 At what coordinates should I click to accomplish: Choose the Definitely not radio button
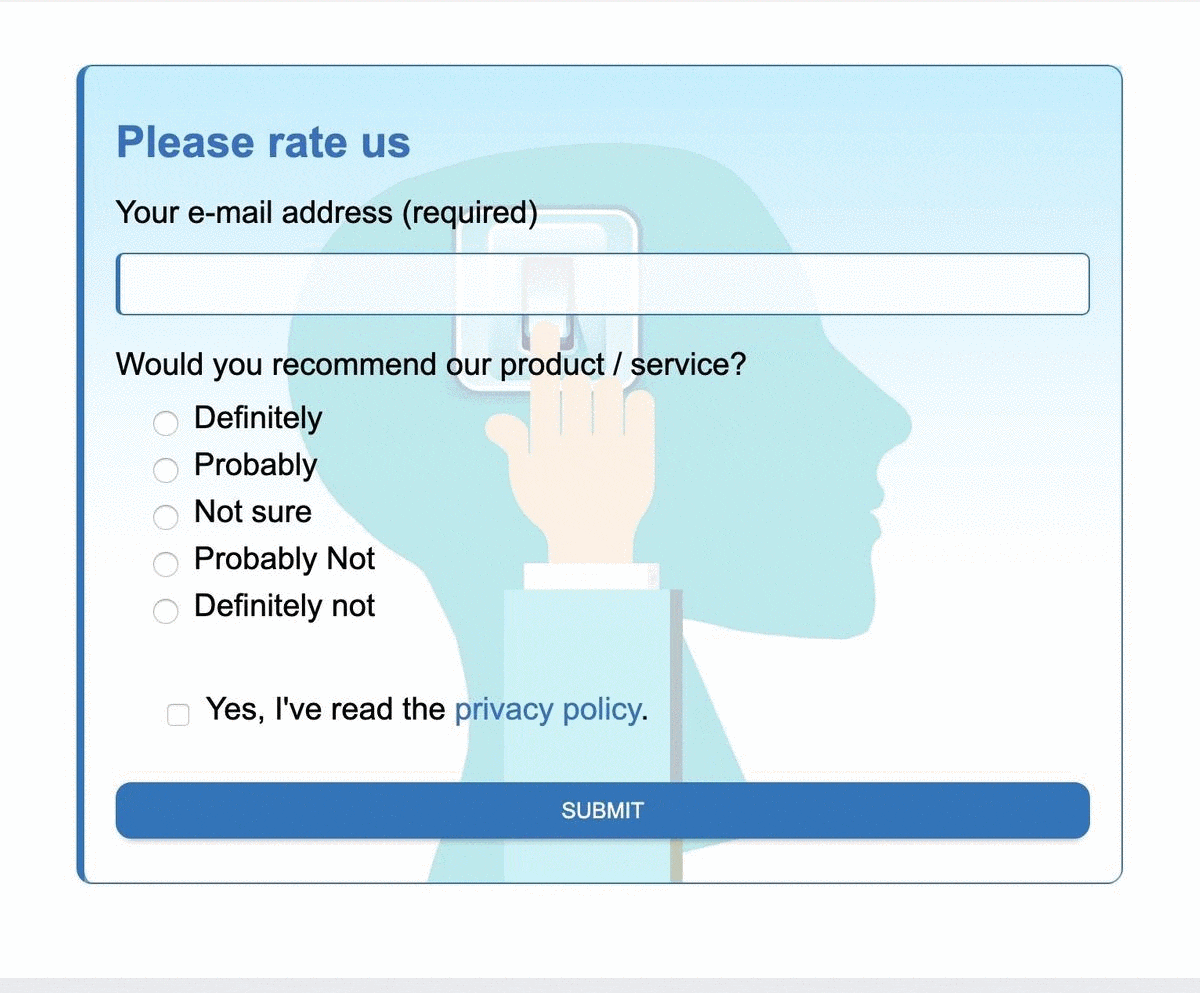[165, 611]
